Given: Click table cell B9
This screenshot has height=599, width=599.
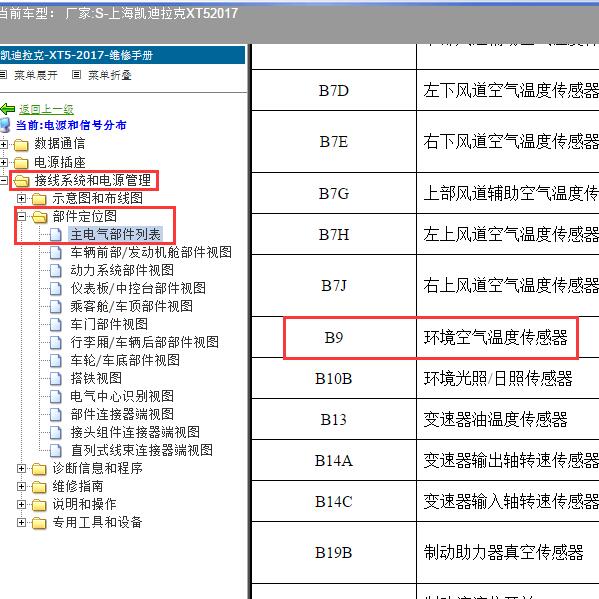Looking at the screenshot, I should pos(334,337).
